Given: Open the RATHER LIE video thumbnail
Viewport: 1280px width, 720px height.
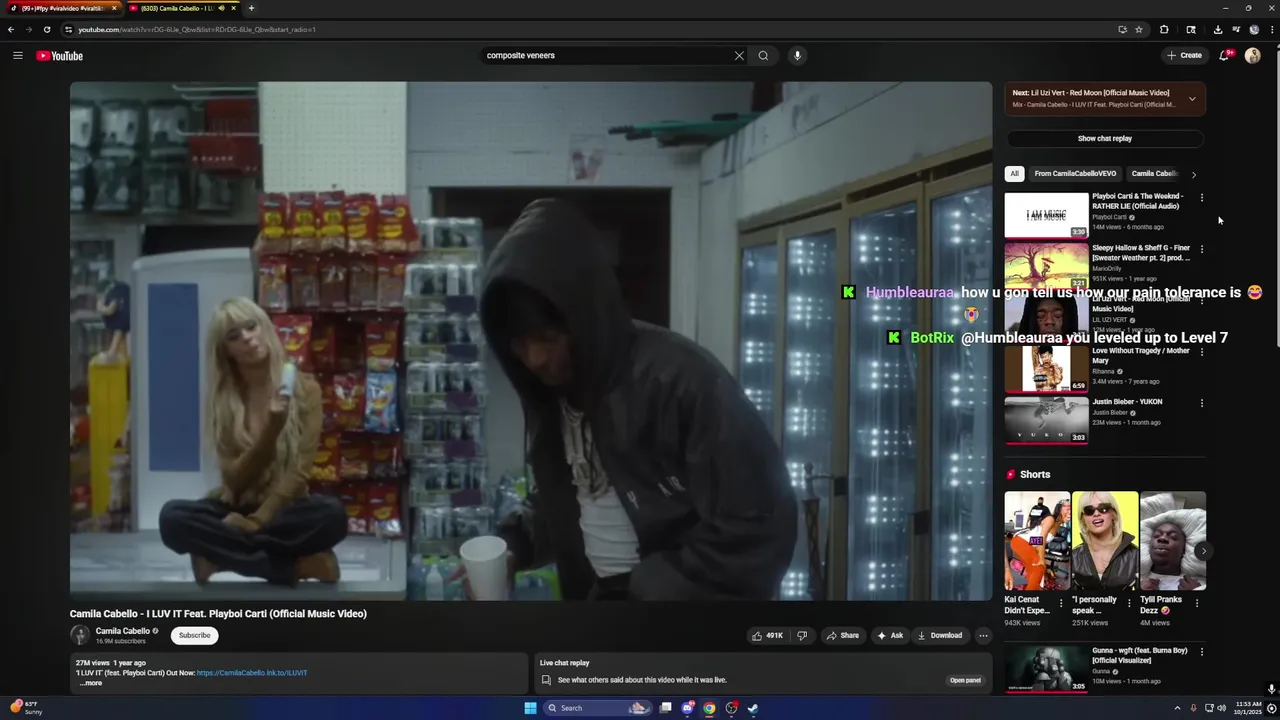Looking at the screenshot, I should tap(1046, 215).
